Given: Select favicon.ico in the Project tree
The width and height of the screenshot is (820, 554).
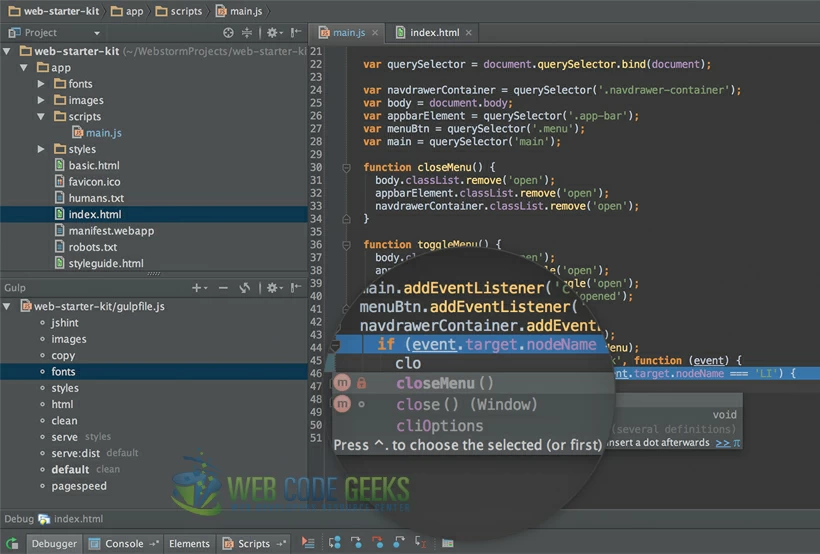Looking at the screenshot, I should coord(88,182).
